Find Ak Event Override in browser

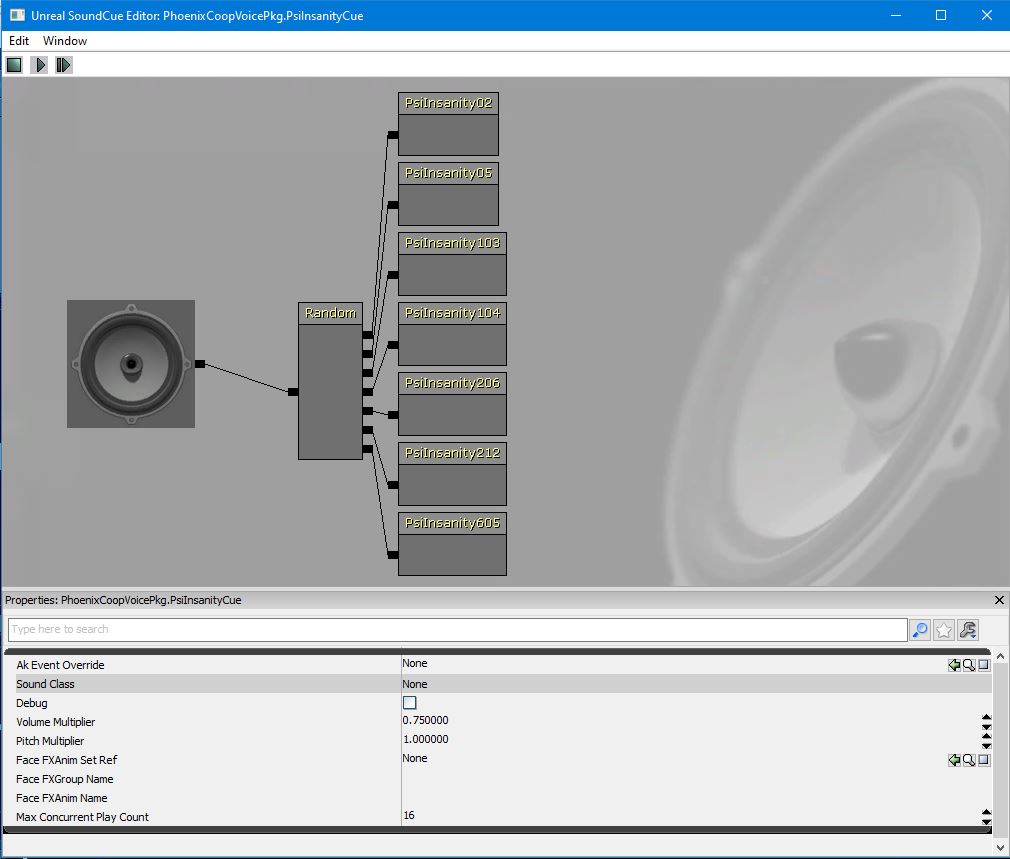pyautogui.click(x=969, y=665)
